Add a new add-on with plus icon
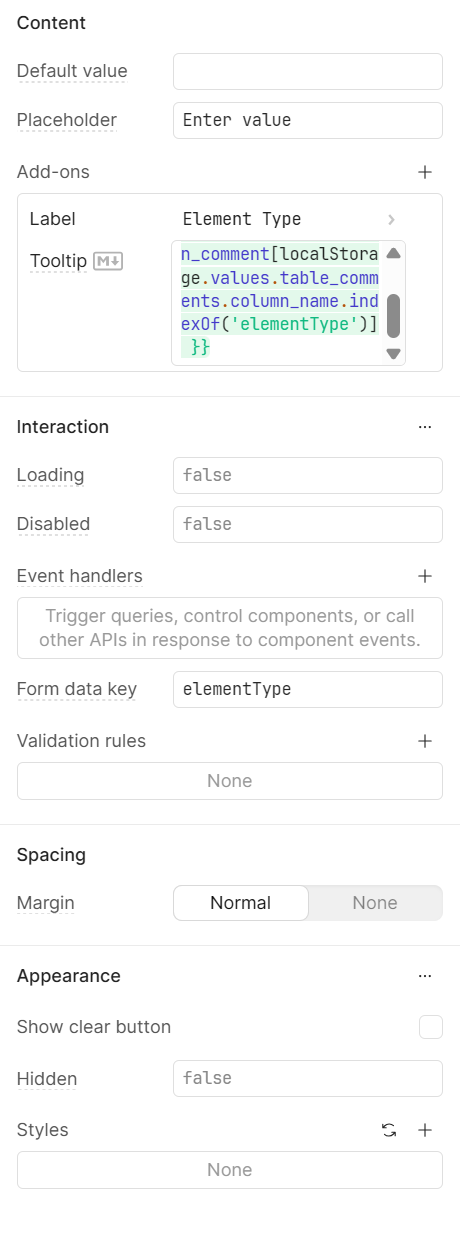Viewport: 460px width, 1243px height. click(x=425, y=172)
